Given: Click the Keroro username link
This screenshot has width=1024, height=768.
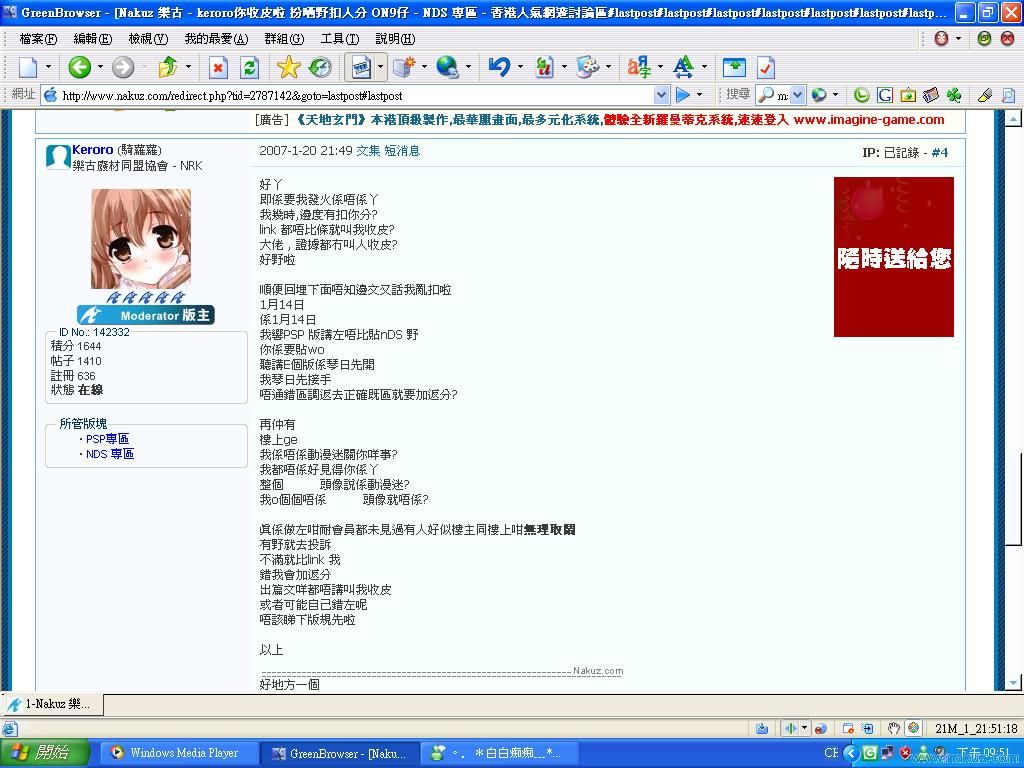Looking at the screenshot, I should tap(92, 150).
